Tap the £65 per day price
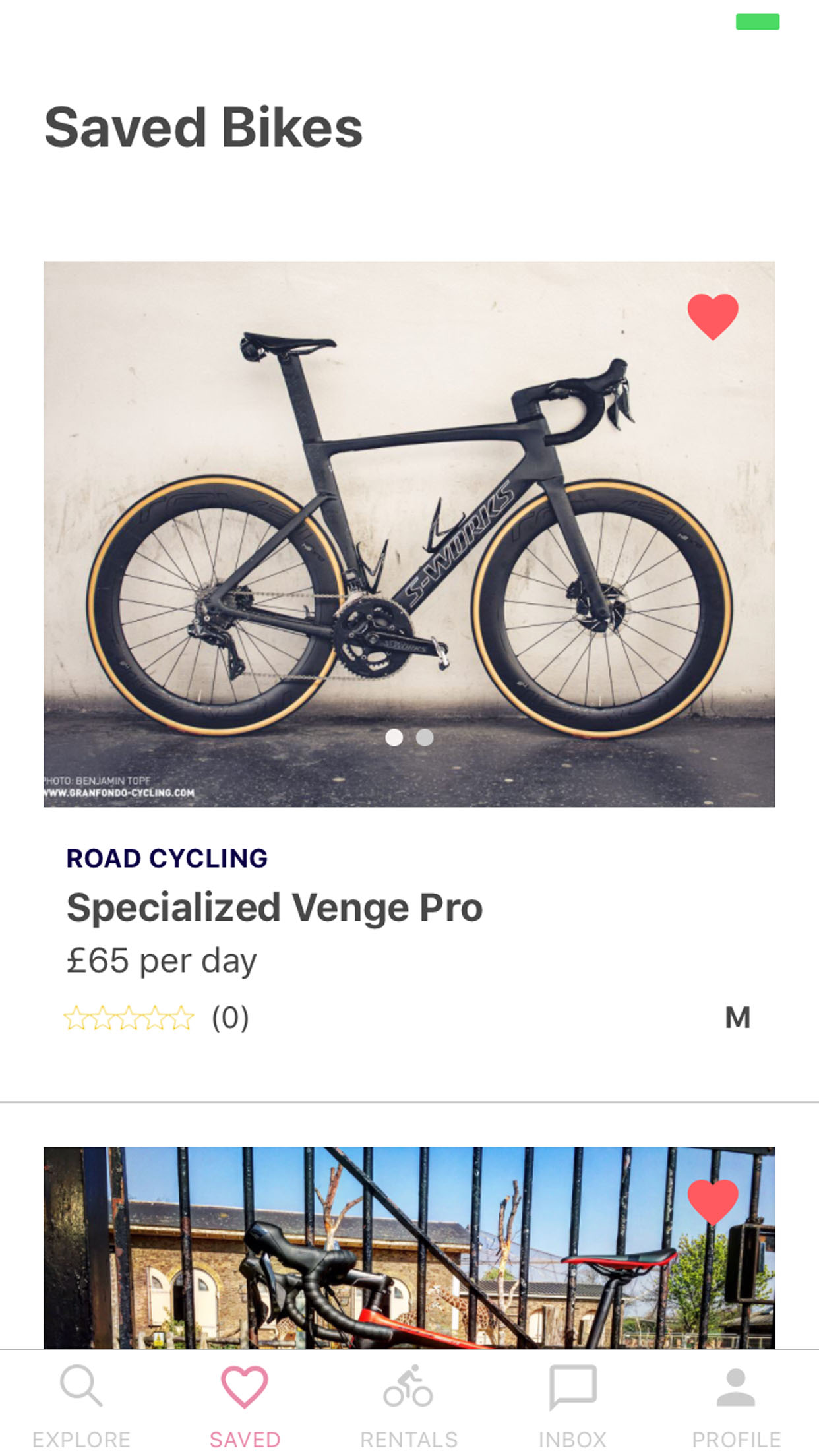 162,961
